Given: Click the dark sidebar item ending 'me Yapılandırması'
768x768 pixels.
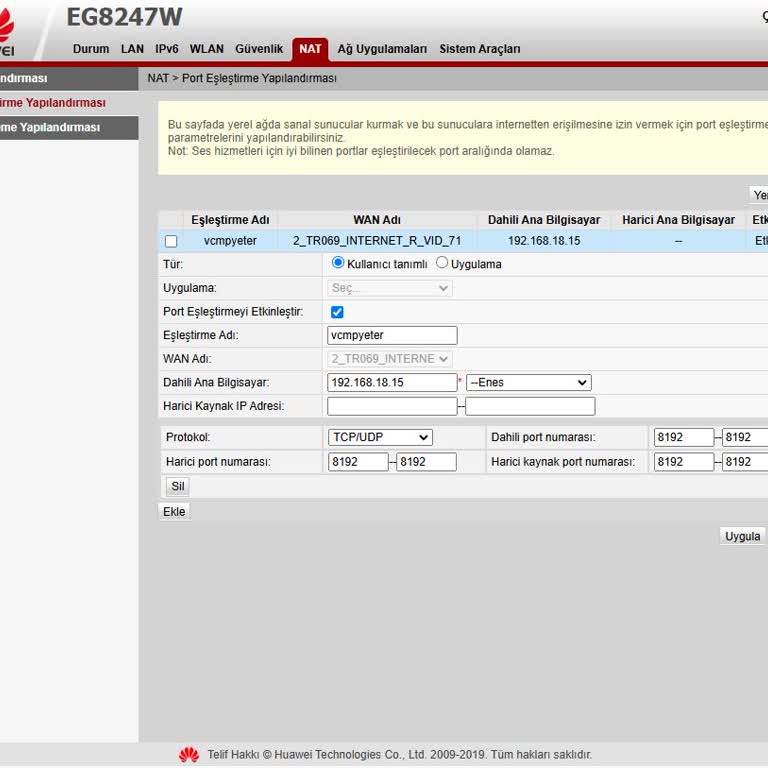Looking at the screenshot, I should 69,128.
